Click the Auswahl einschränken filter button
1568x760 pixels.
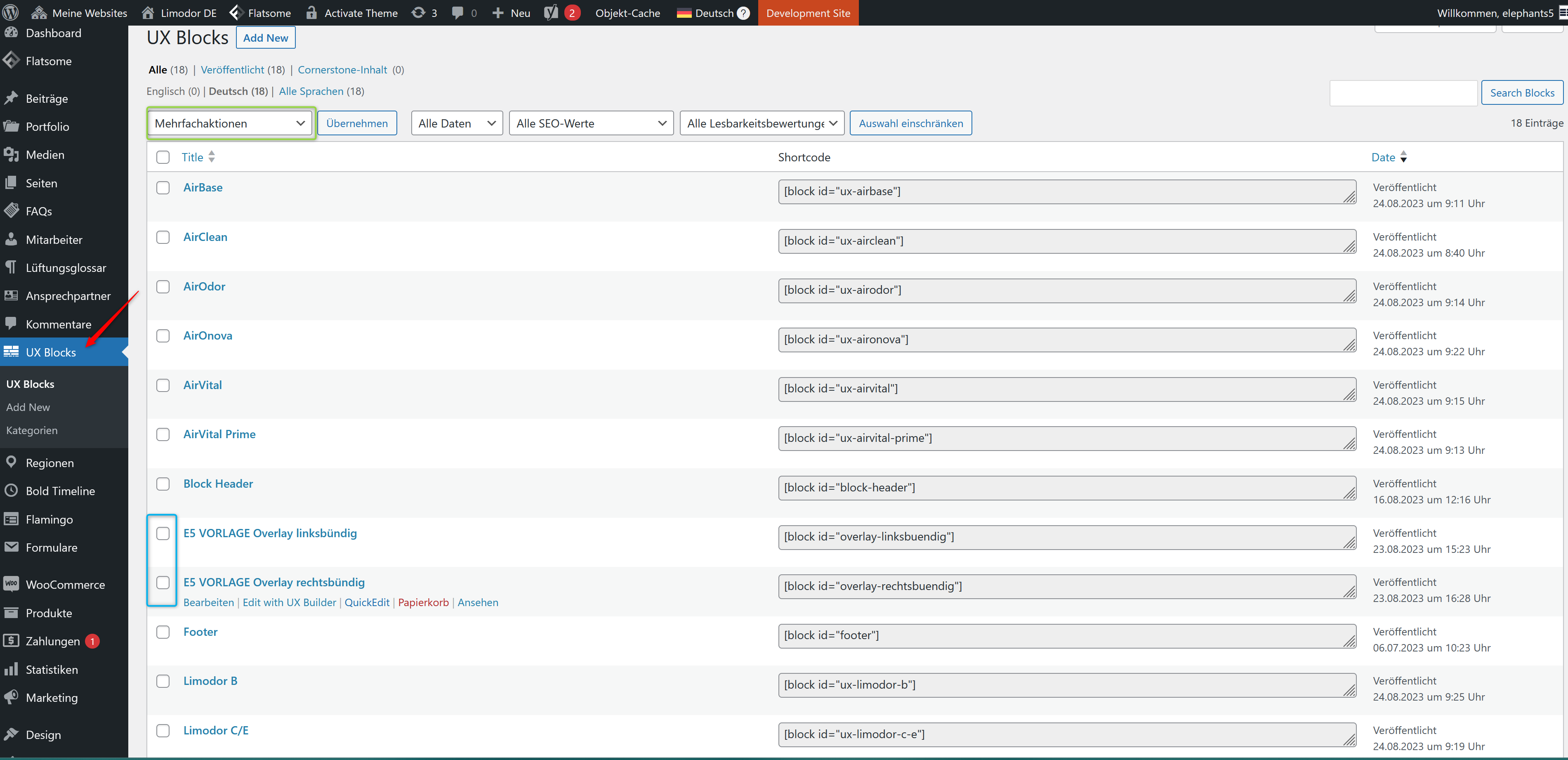tap(910, 123)
